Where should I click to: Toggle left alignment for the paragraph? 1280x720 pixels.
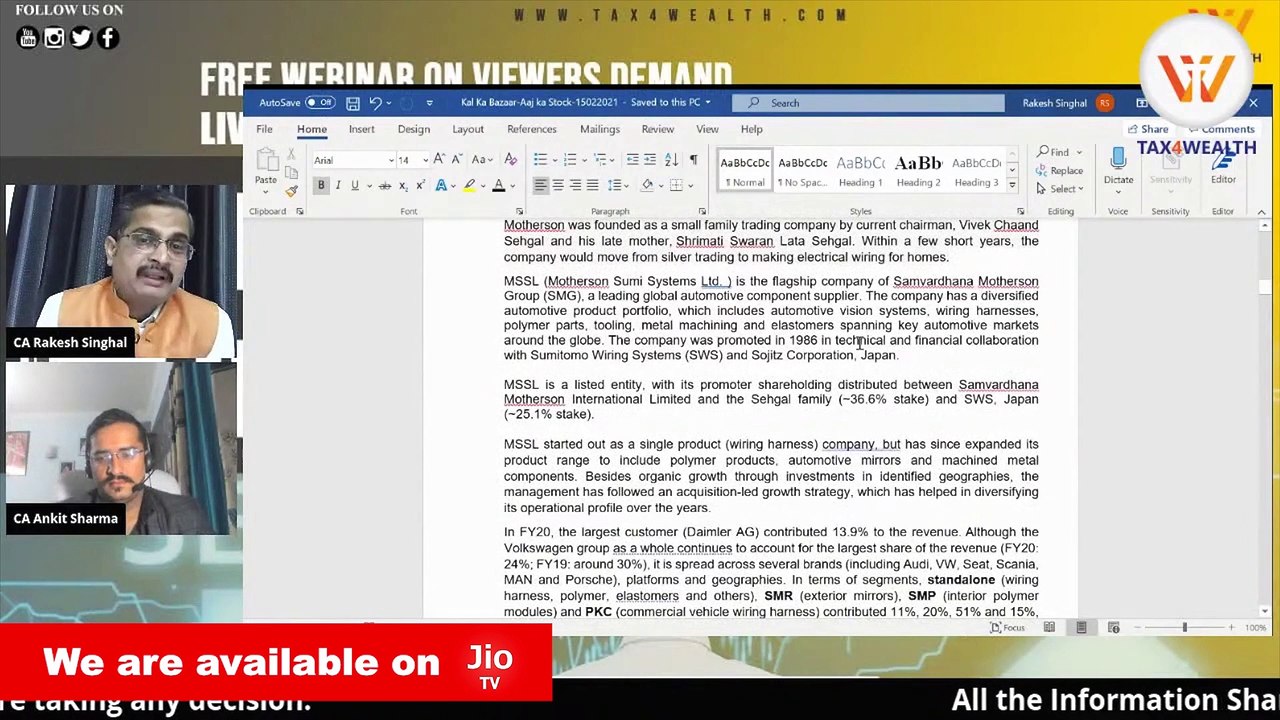click(540, 185)
